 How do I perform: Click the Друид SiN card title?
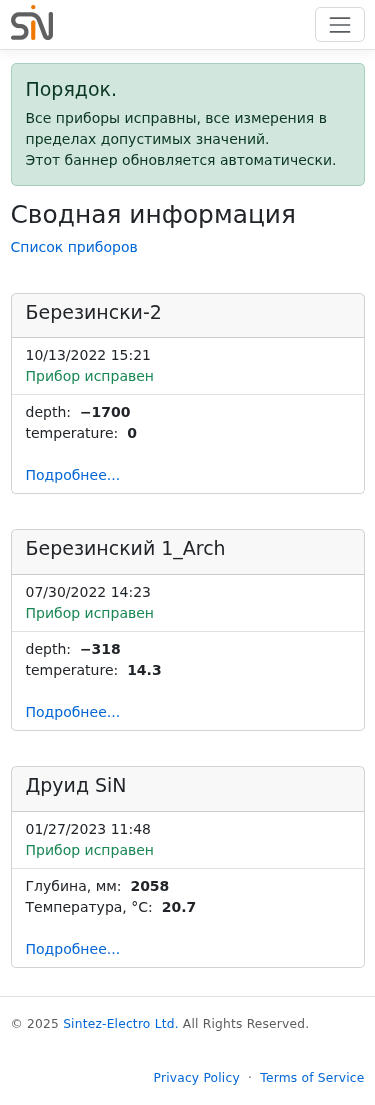76,786
